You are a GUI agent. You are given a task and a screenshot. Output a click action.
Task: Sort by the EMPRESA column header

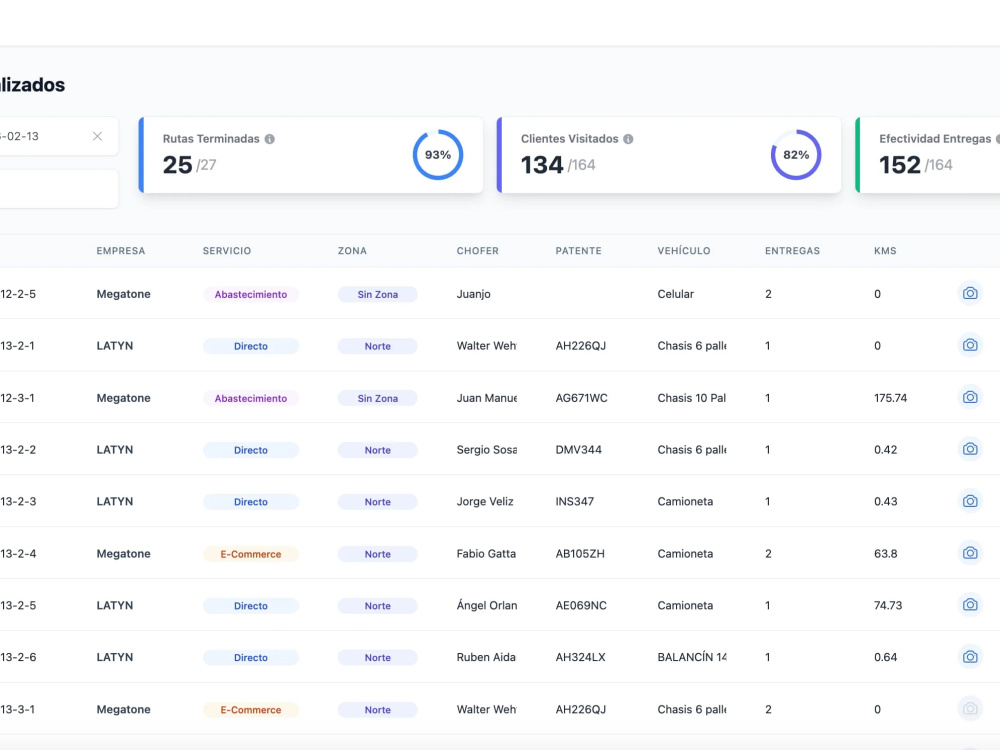(121, 251)
